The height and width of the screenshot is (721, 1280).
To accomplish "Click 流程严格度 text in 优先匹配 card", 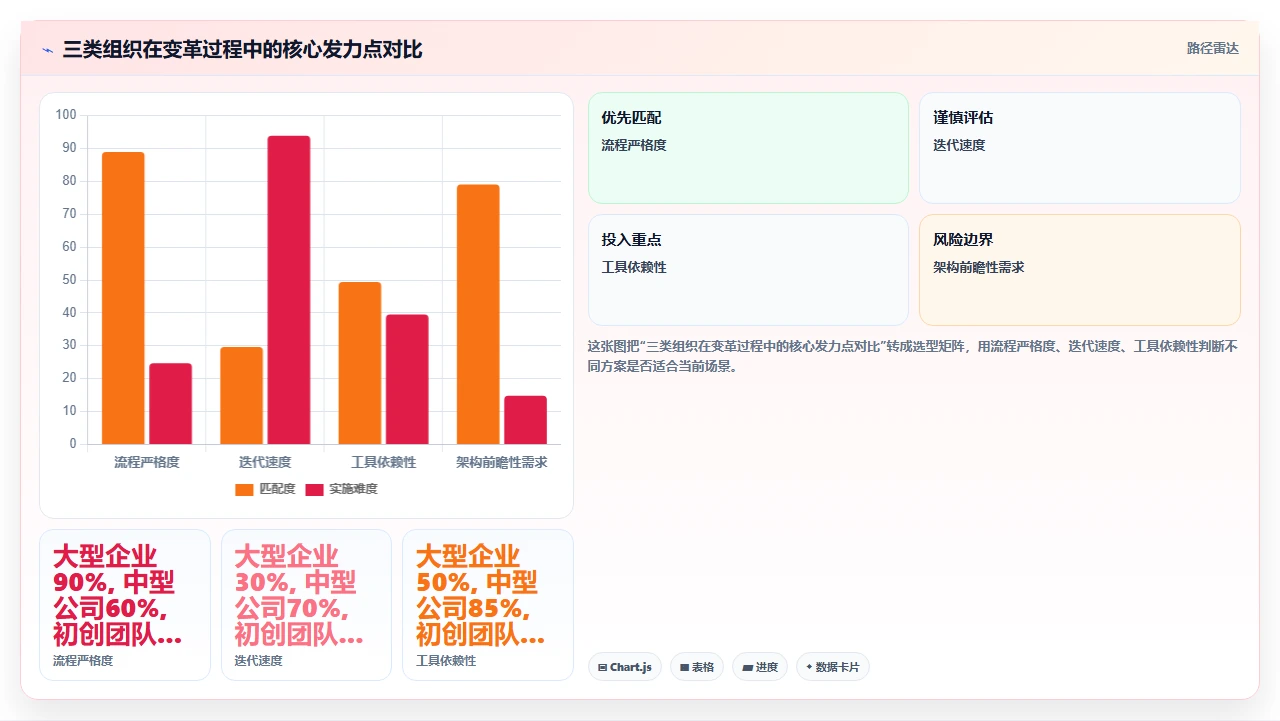I will [x=634, y=145].
